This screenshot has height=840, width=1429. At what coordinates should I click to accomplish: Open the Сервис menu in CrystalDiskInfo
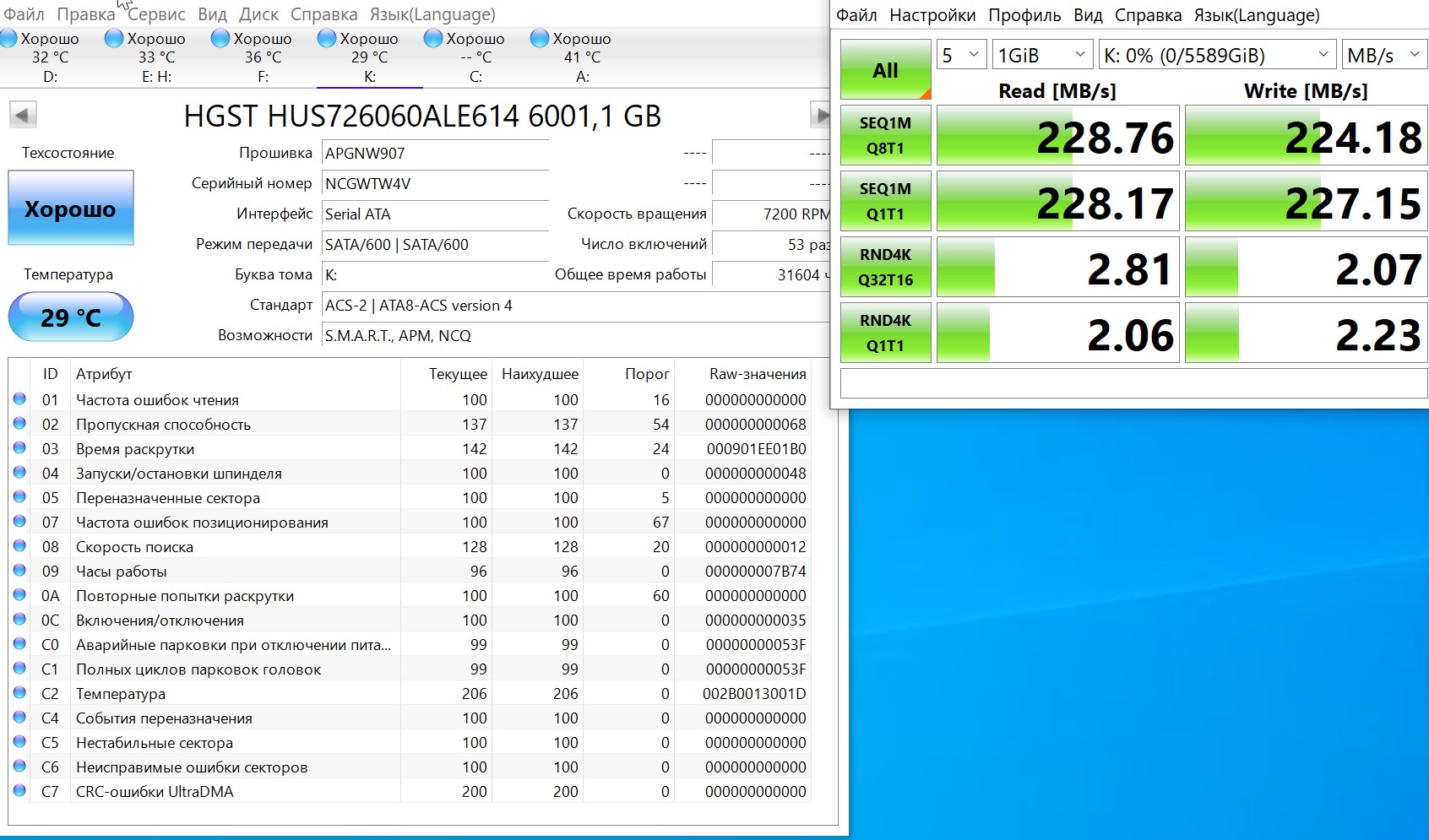pos(156,14)
